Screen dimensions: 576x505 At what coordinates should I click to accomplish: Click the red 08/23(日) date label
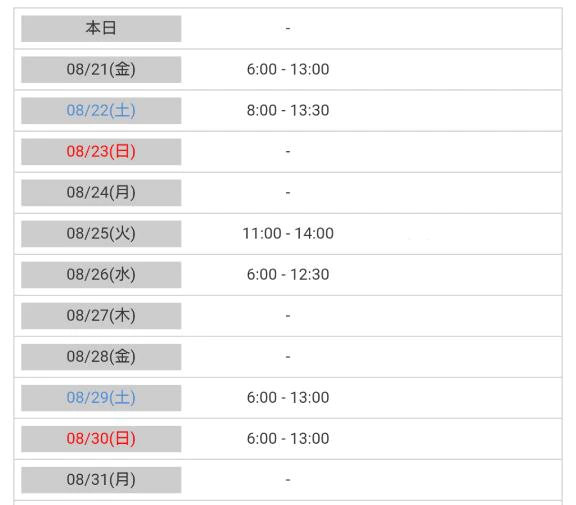101,151
